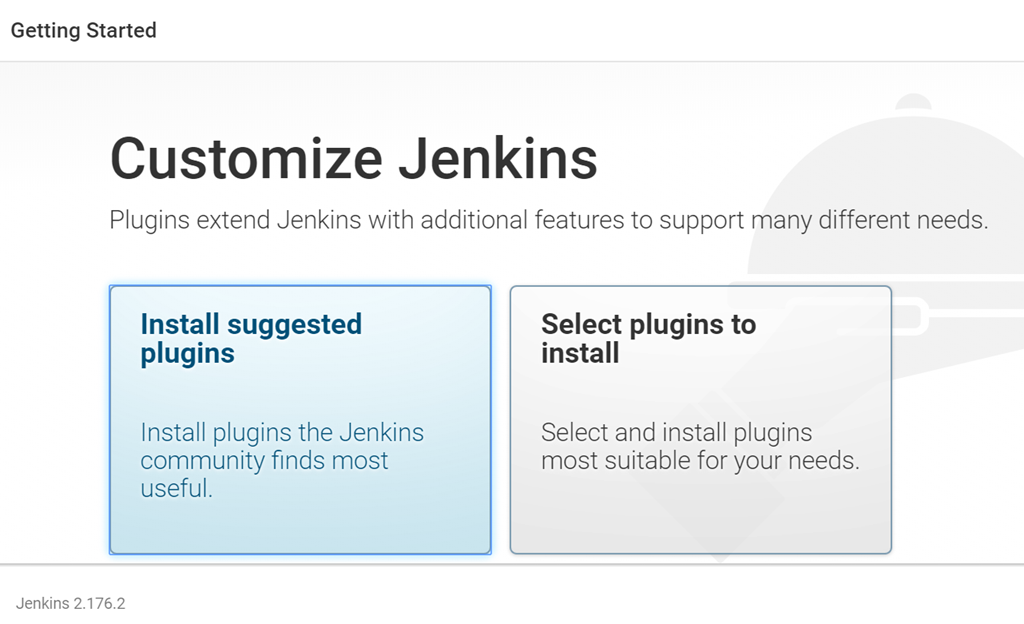Click the "Customize Jenkins" heading
The image size is (1024, 624).
[x=353, y=158]
